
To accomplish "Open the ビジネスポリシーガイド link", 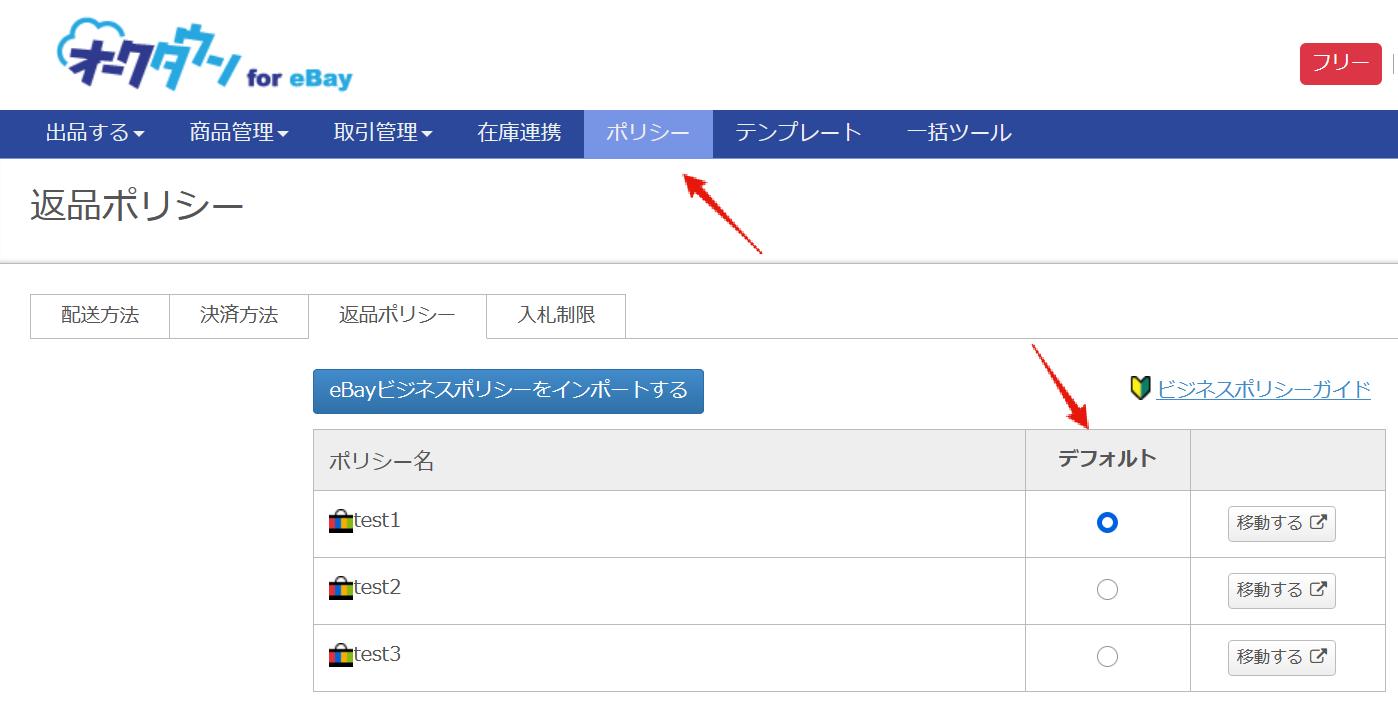I will (1263, 389).
